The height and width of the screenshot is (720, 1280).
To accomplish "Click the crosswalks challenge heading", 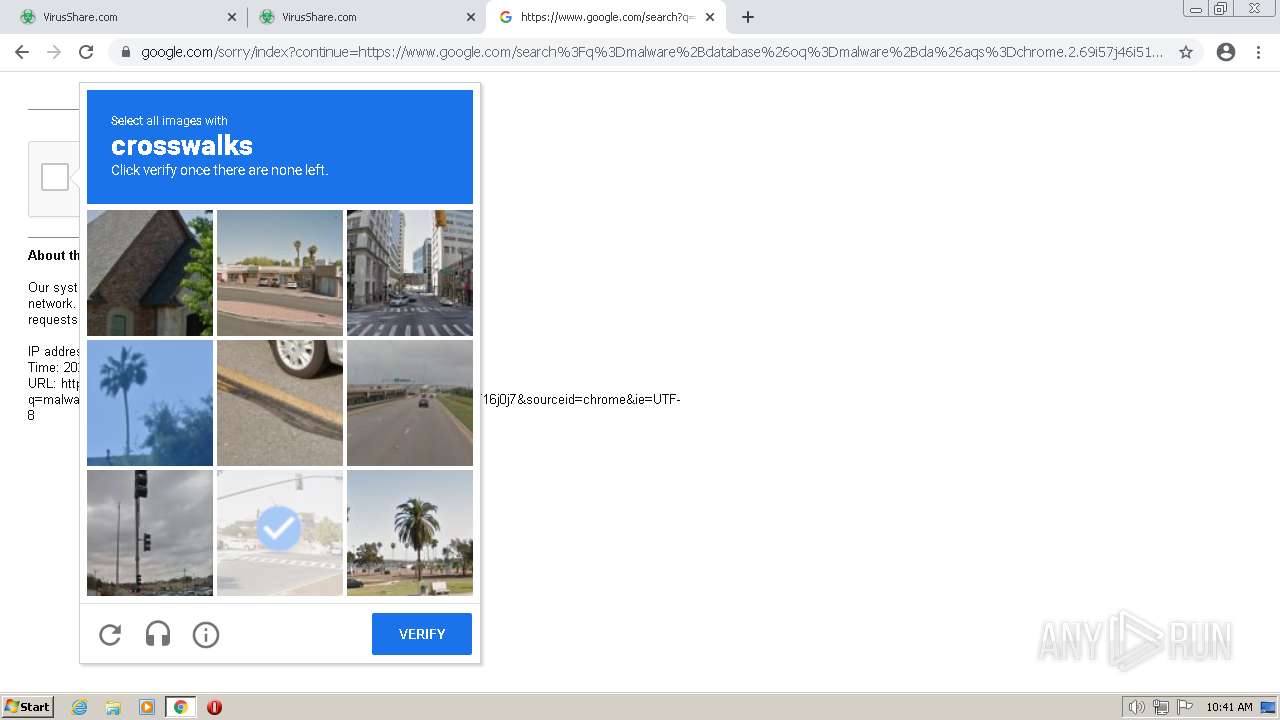I will pyautogui.click(x=182, y=145).
